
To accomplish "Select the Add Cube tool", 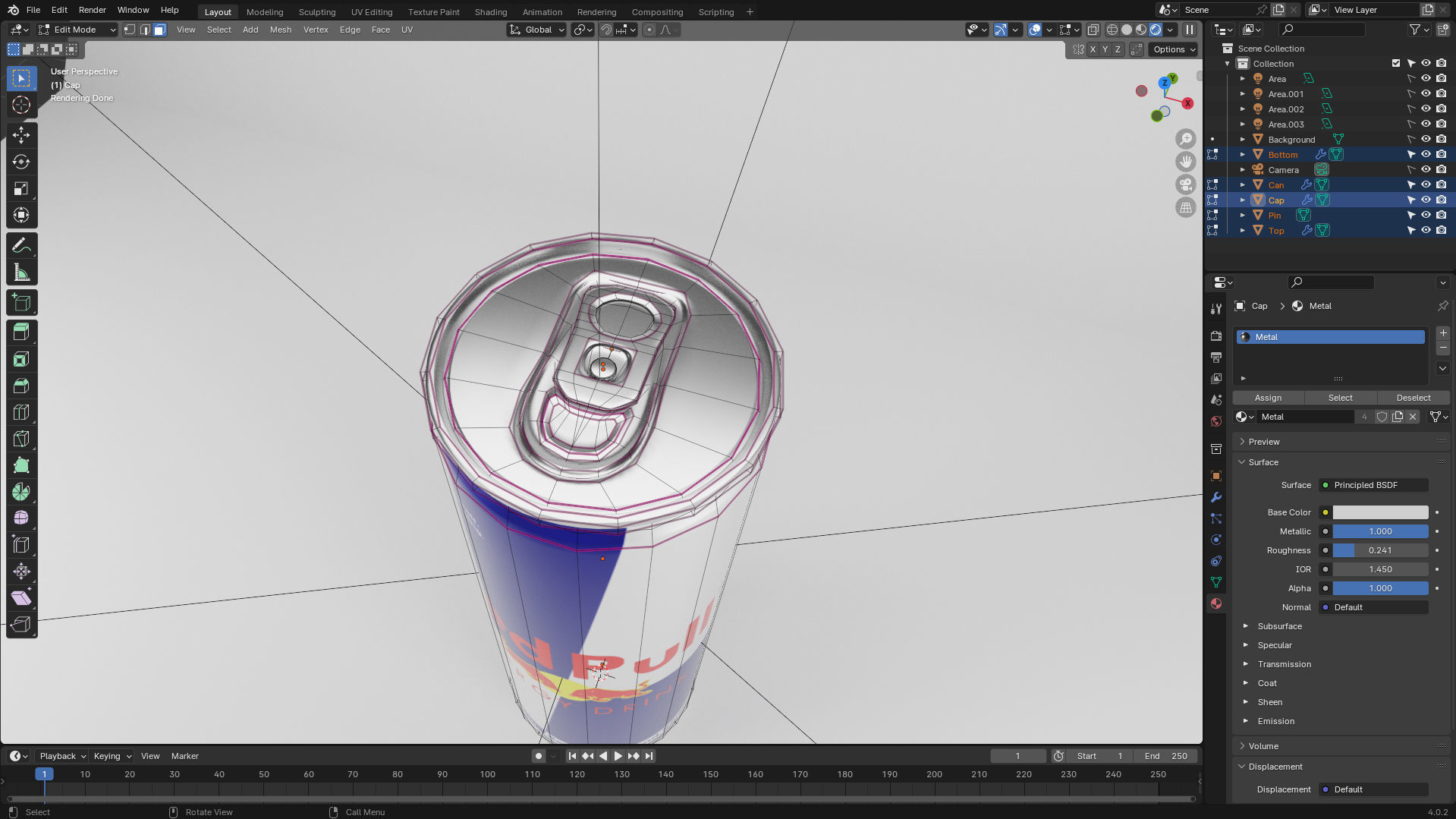I will 21,303.
